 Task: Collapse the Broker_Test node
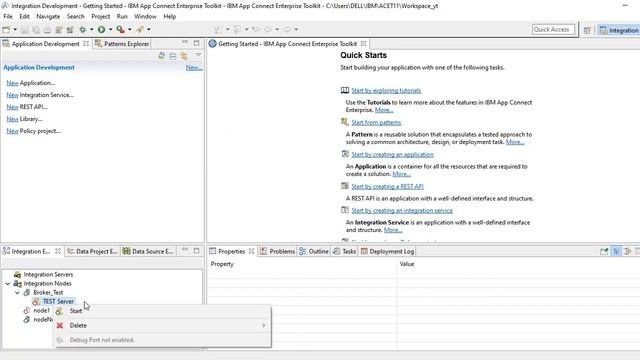click(x=17, y=293)
